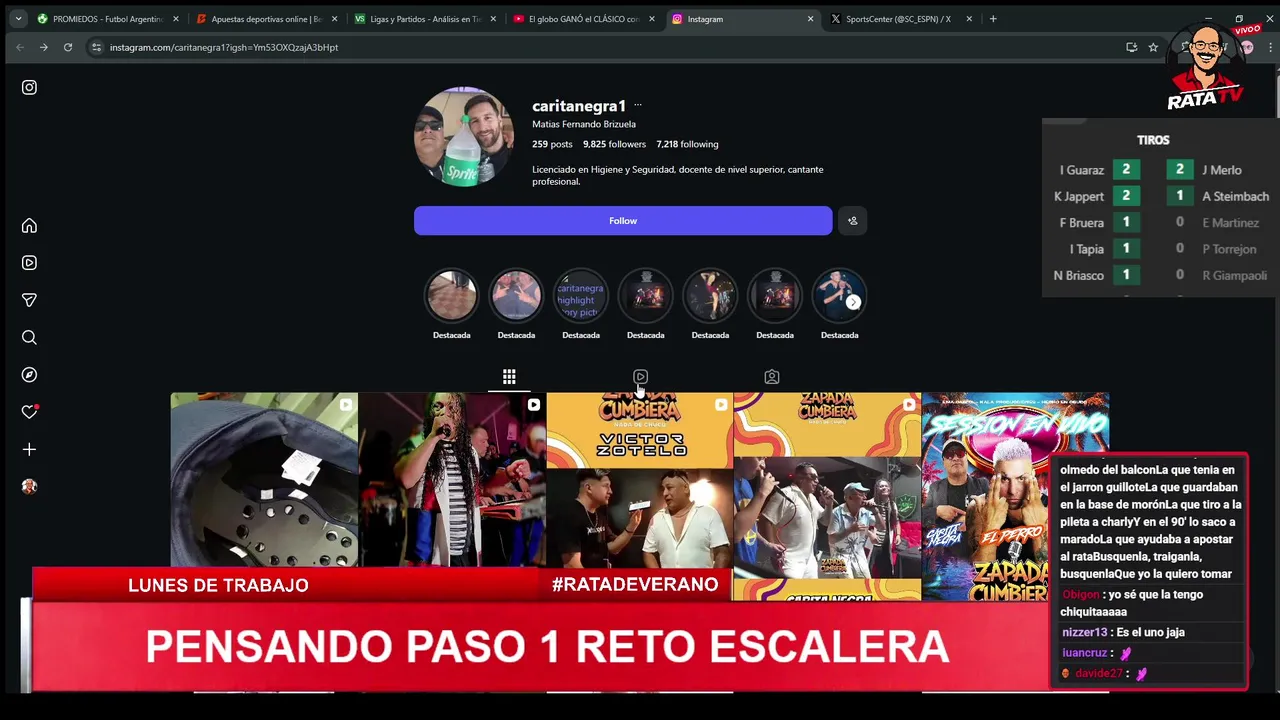This screenshot has width=1280, height=720.
Task: Open Explore compass icon in sidebar
Action: tap(29, 375)
